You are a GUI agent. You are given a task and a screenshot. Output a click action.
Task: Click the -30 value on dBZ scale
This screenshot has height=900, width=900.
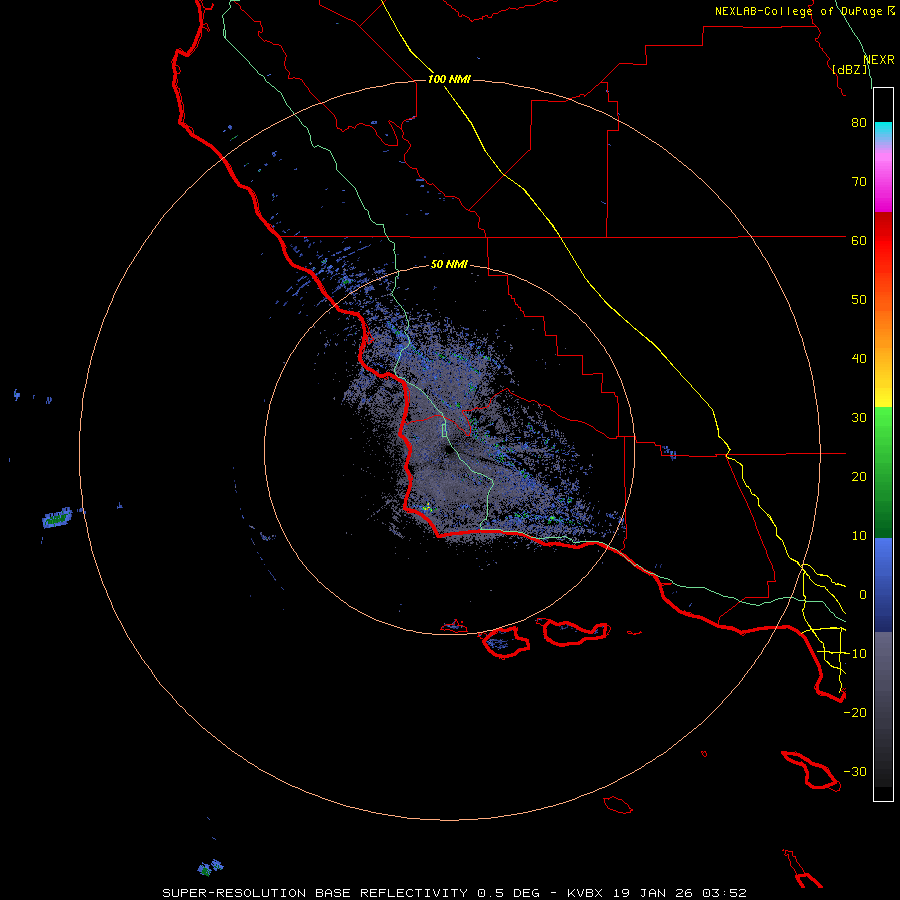(x=855, y=772)
